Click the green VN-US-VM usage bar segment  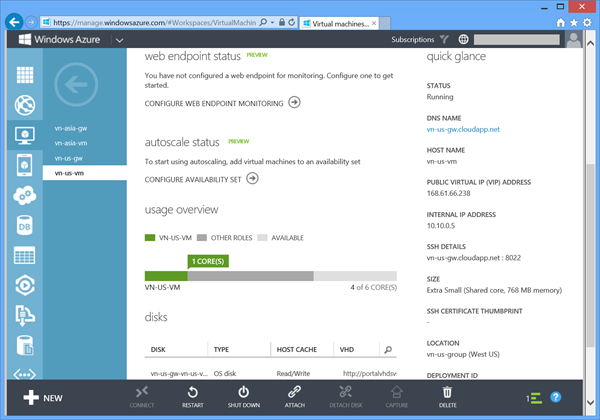coord(166,276)
